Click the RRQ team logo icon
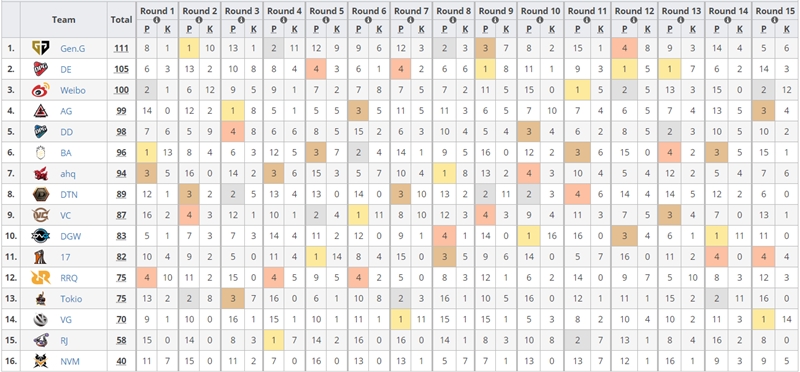 point(41,278)
